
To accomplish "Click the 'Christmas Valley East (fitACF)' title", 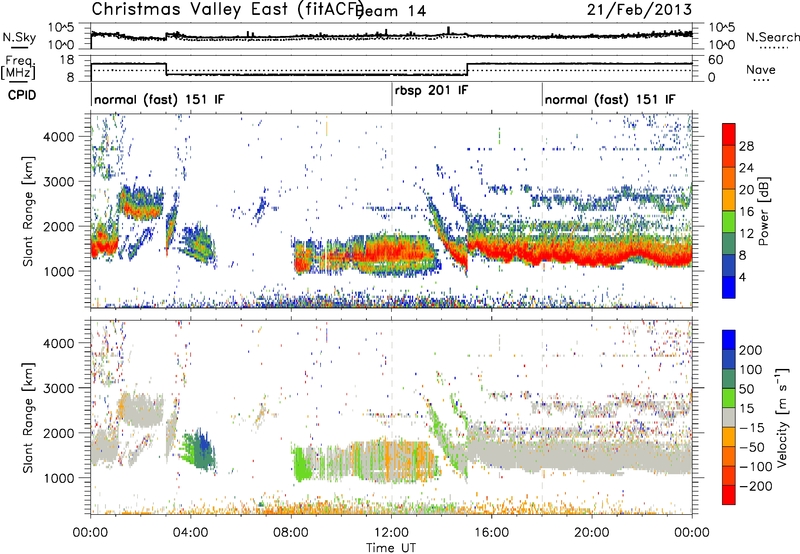I will tap(228, 9).
